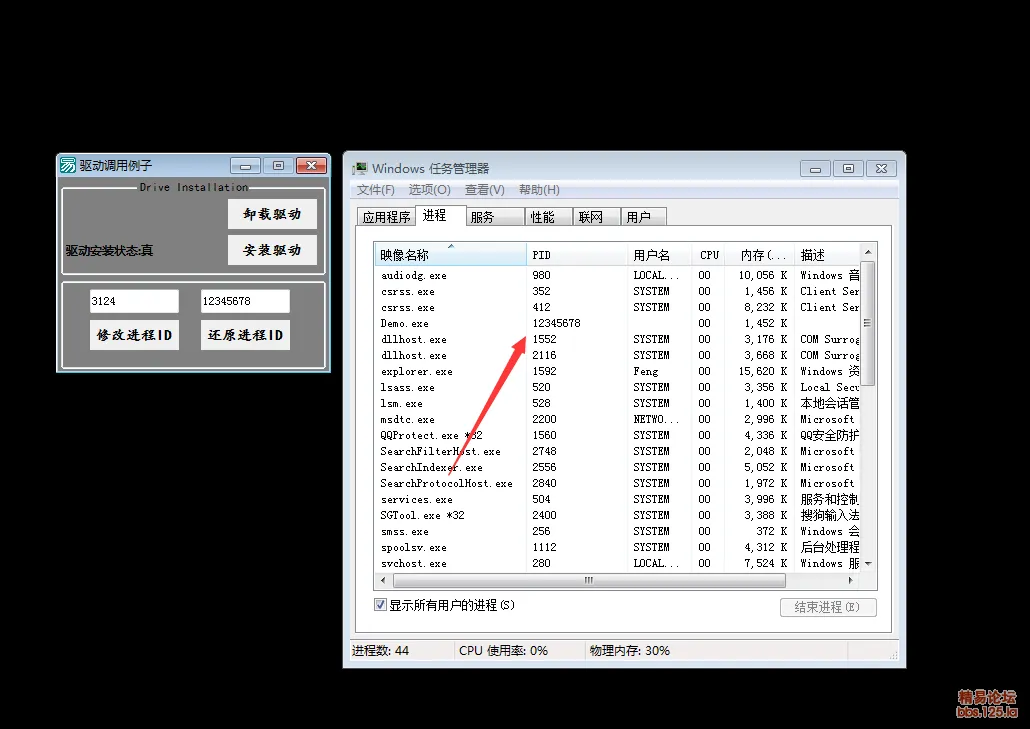Switch to the 性能 tab
This screenshot has height=729, width=1030.
[x=544, y=215]
